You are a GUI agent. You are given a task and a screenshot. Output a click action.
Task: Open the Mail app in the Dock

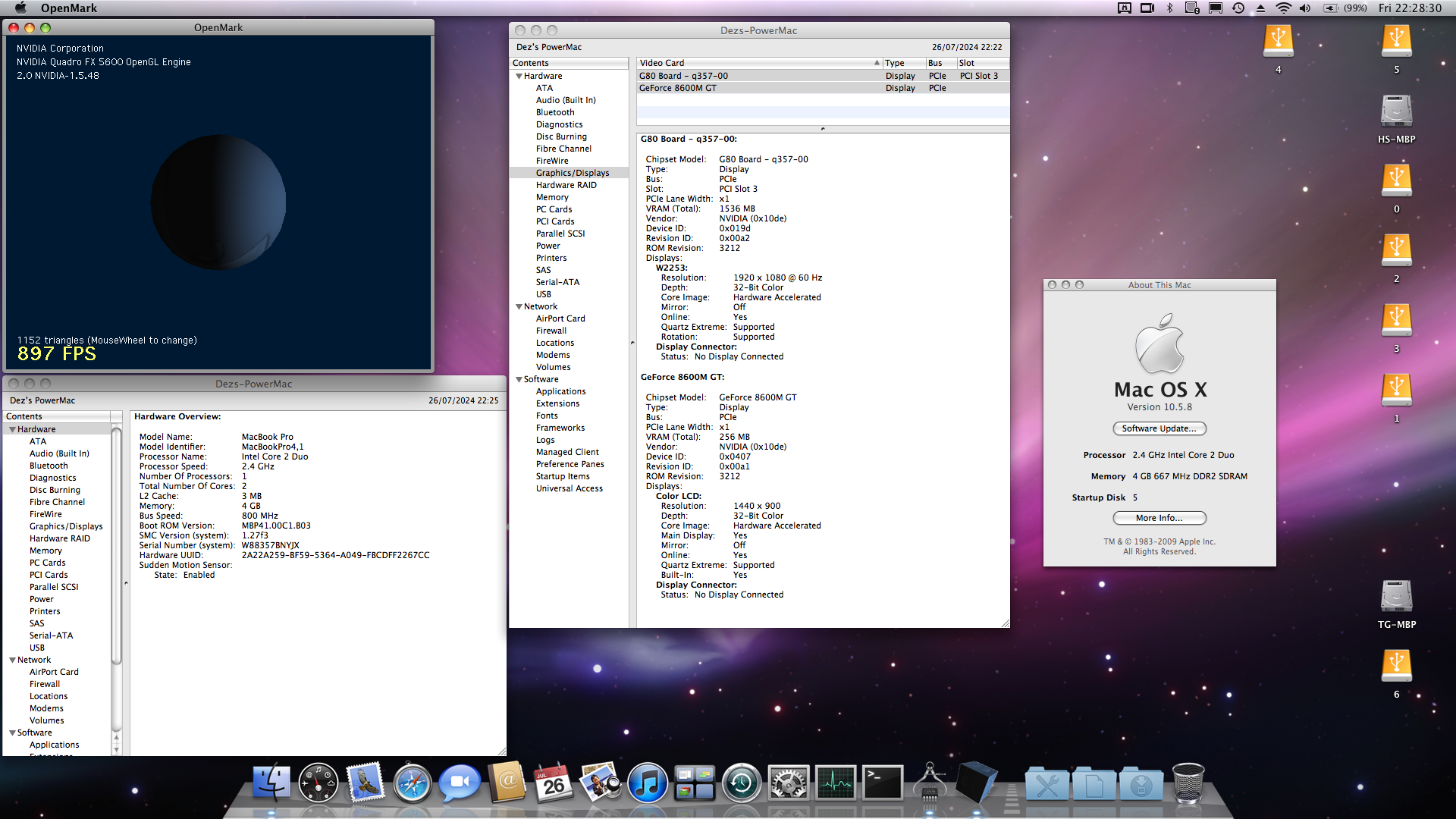365,783
